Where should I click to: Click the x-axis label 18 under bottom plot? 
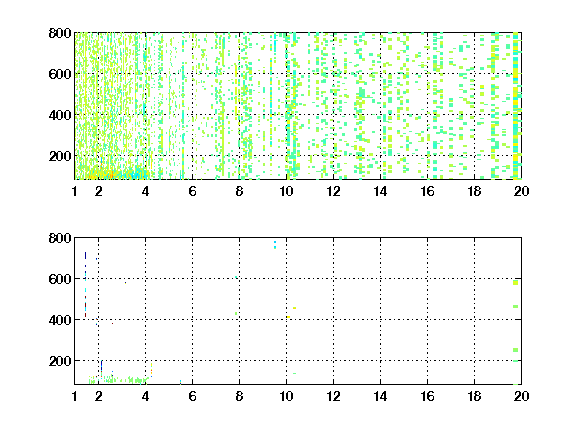point(474,396)
